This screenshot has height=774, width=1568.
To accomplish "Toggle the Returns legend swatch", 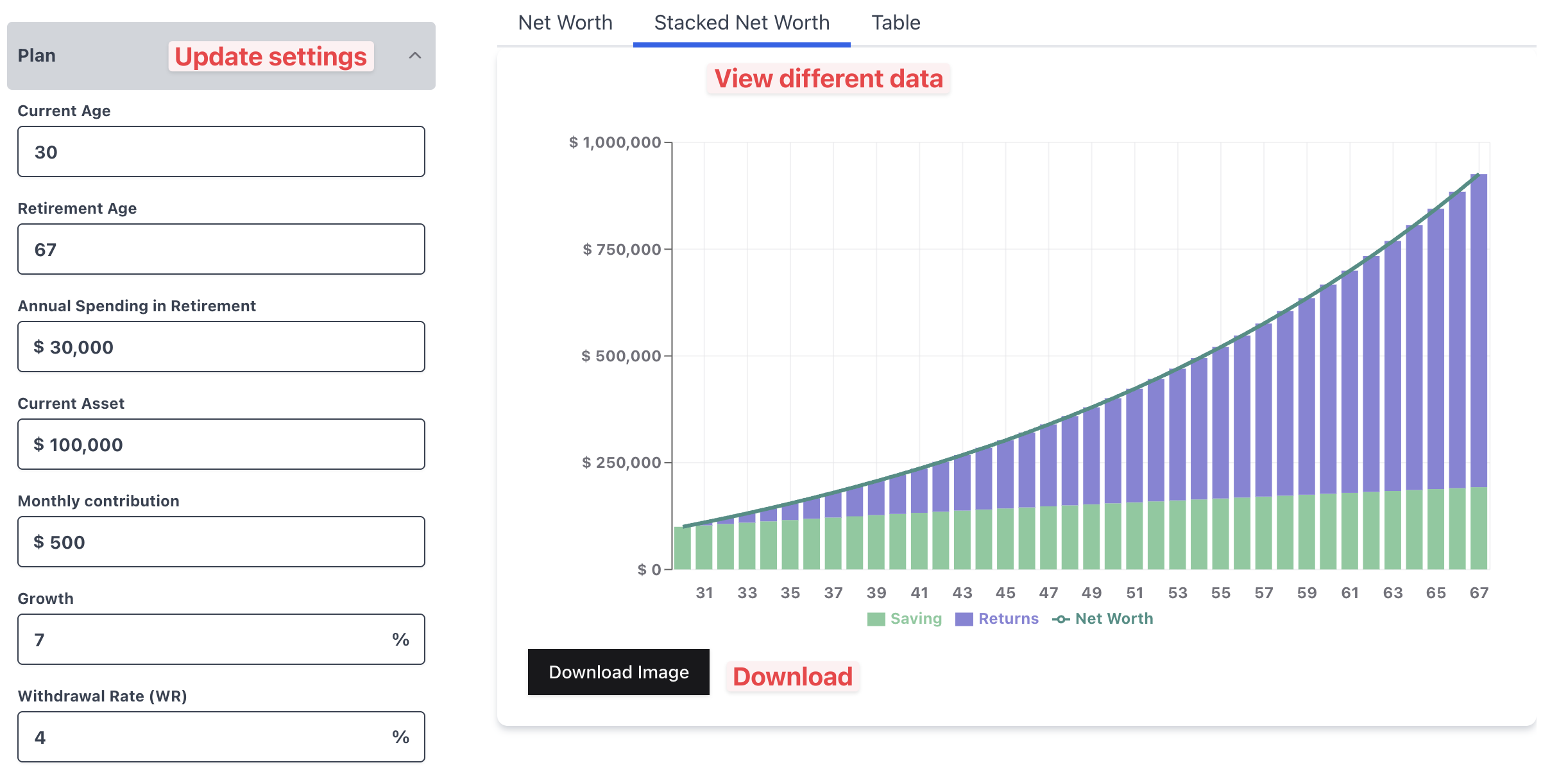I will pyautogui.click(x=964, y=619).
